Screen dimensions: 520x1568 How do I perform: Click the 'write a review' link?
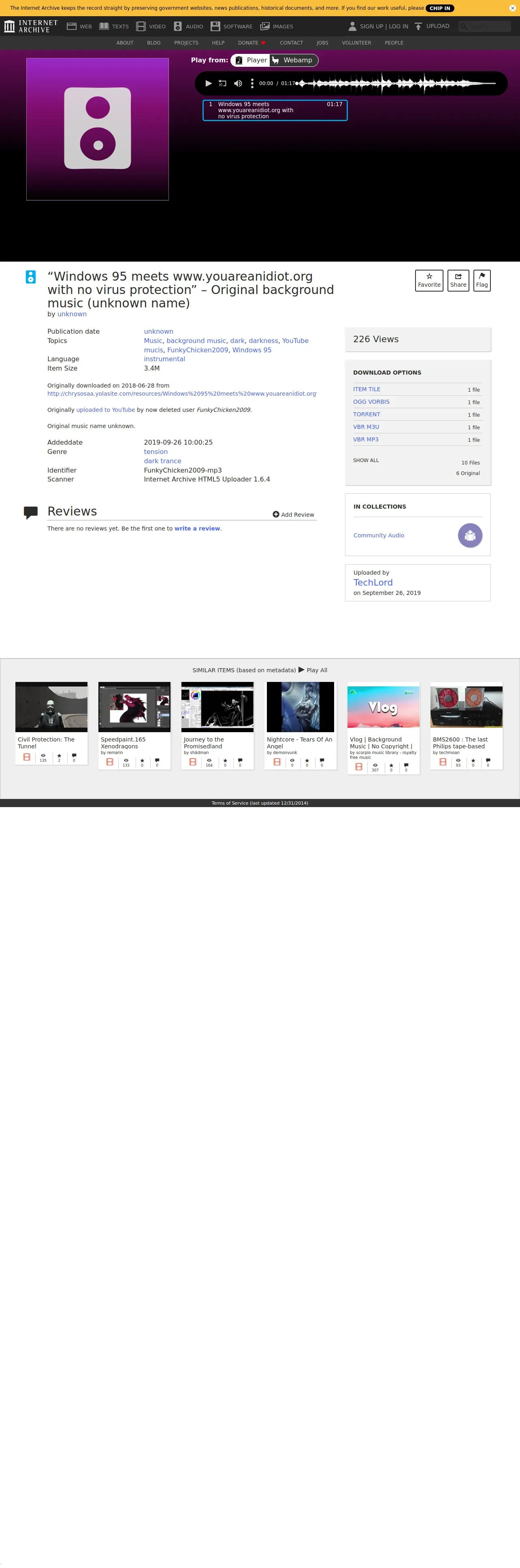pos(197,528)
